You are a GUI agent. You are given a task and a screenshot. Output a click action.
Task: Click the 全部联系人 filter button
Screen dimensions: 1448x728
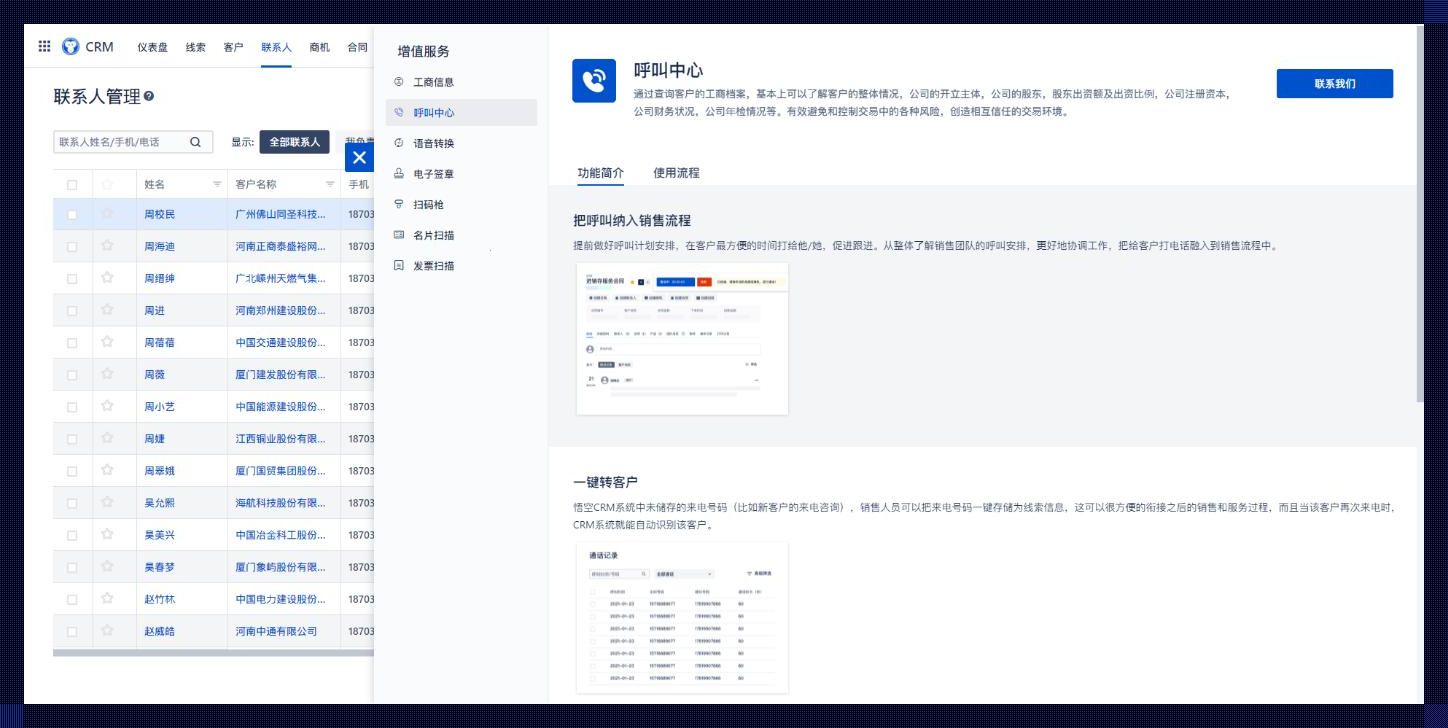tap(295, 142)
